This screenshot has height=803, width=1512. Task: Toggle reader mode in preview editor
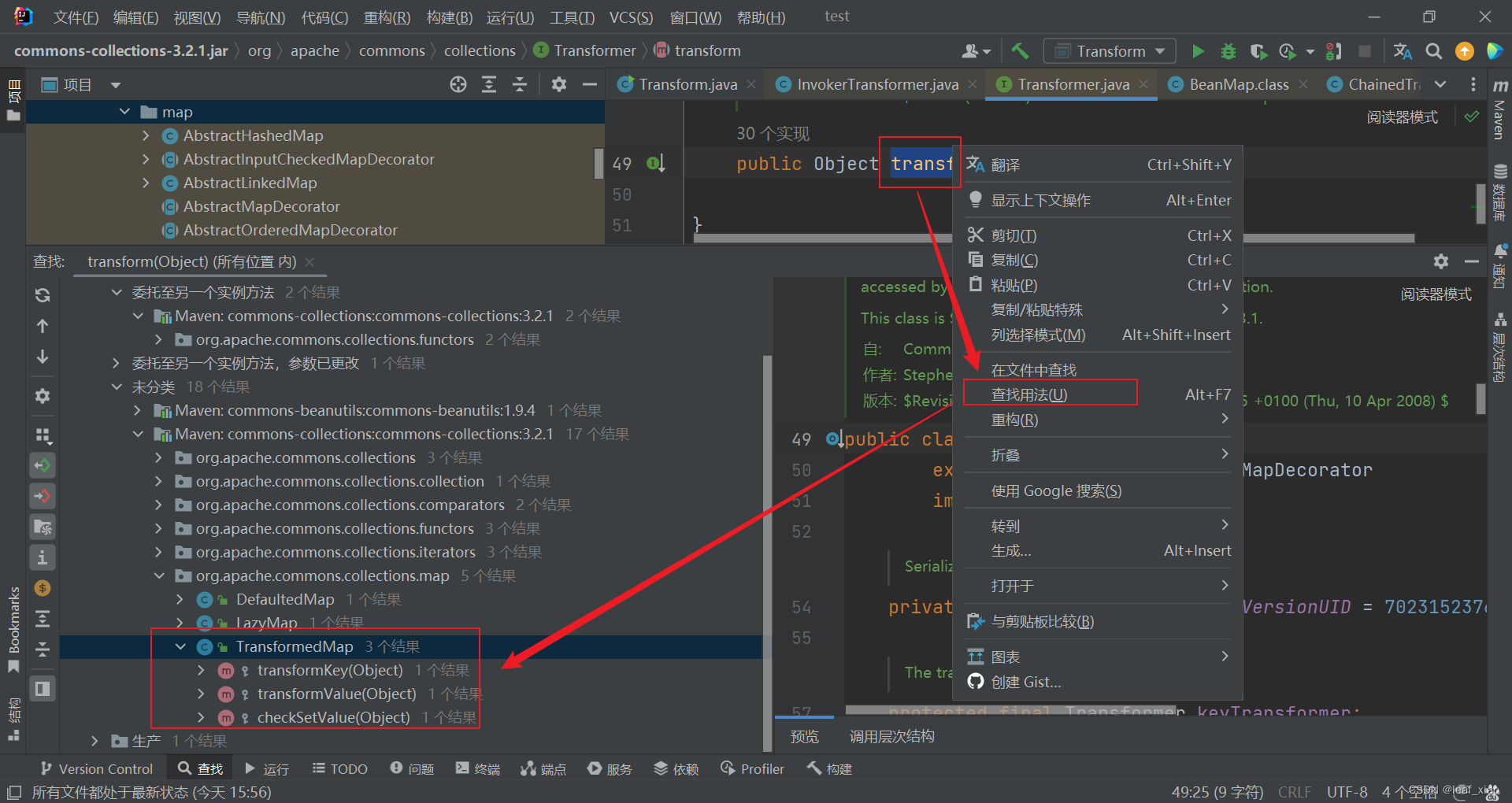point(1436,294)
